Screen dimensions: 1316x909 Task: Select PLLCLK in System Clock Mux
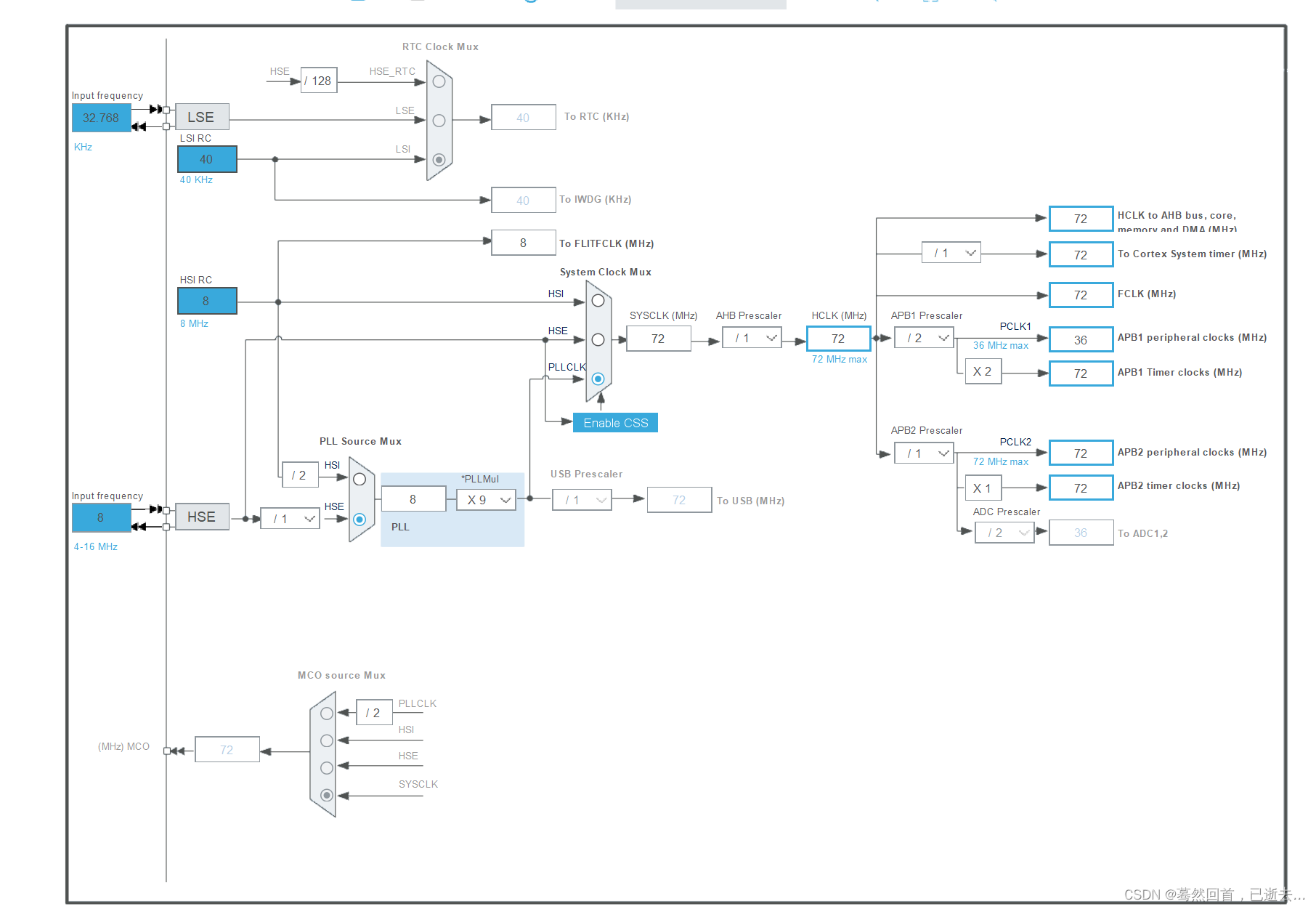[x=598, y=379]
